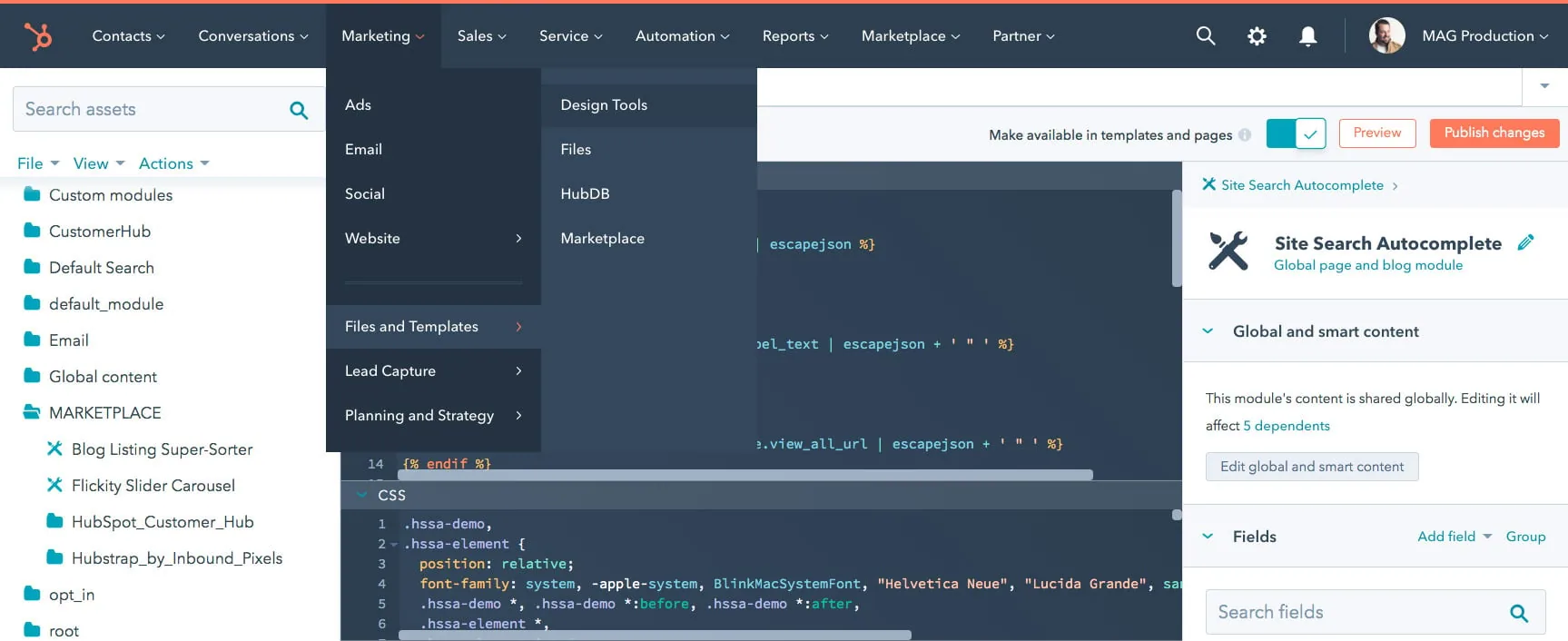Click the default_module folder icon

(x=32, y=303)
